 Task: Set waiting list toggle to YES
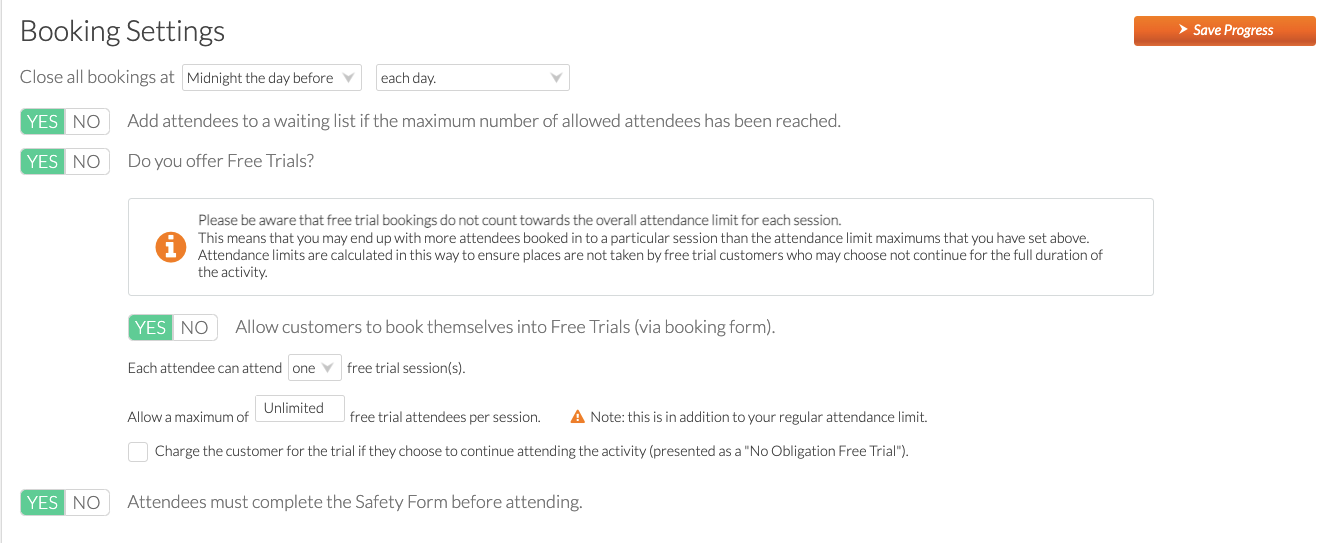pyautogui.click(x=43, y=121)
